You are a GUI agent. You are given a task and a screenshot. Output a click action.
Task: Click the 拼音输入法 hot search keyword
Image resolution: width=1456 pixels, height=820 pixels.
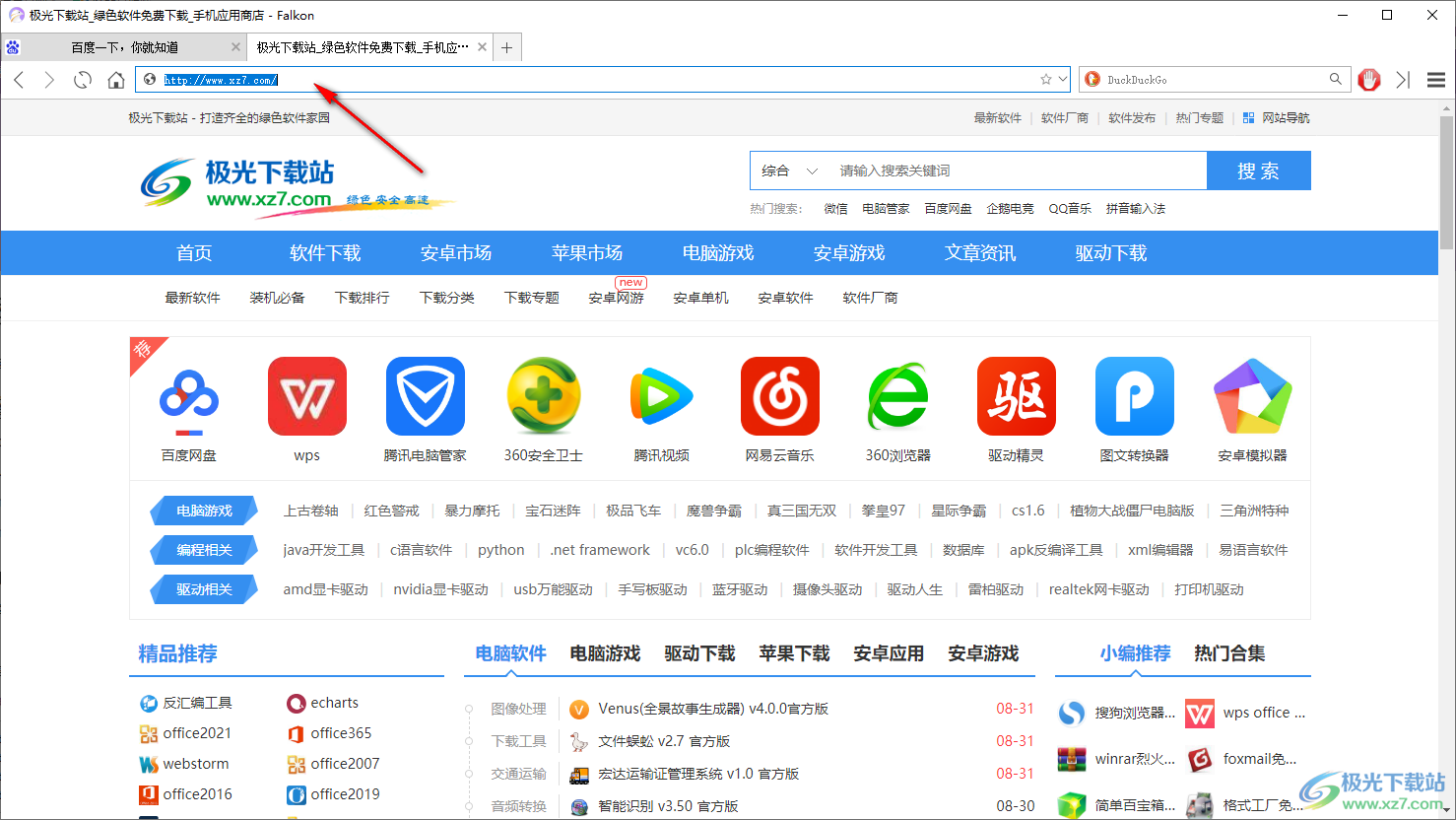tap(1136, 209)
